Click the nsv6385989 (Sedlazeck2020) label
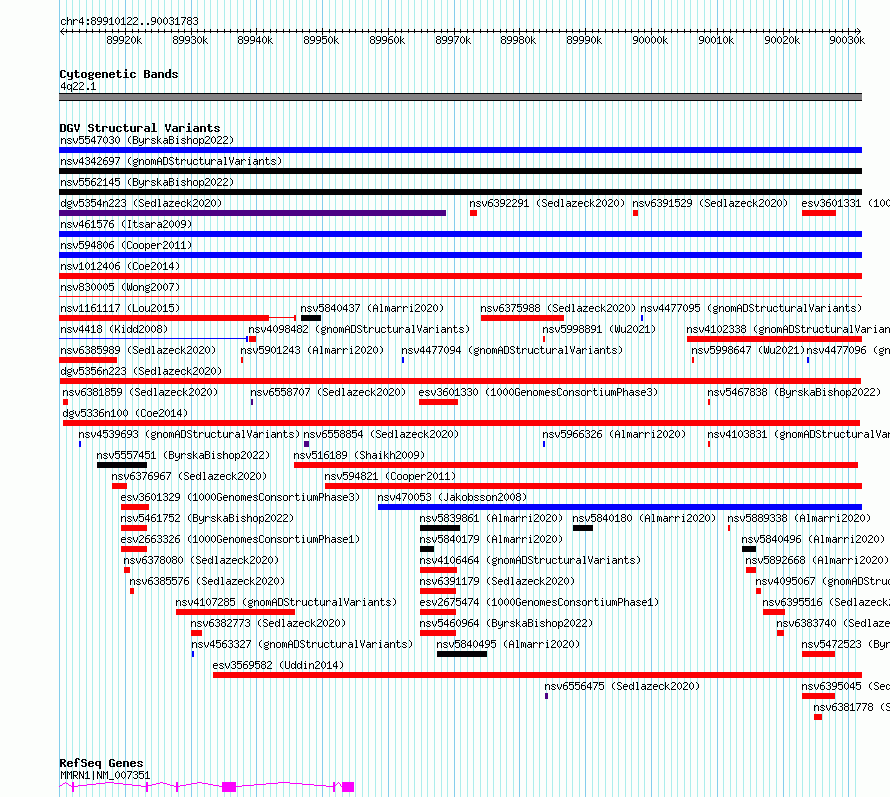The image size is (890, 797). click(138, 350)
